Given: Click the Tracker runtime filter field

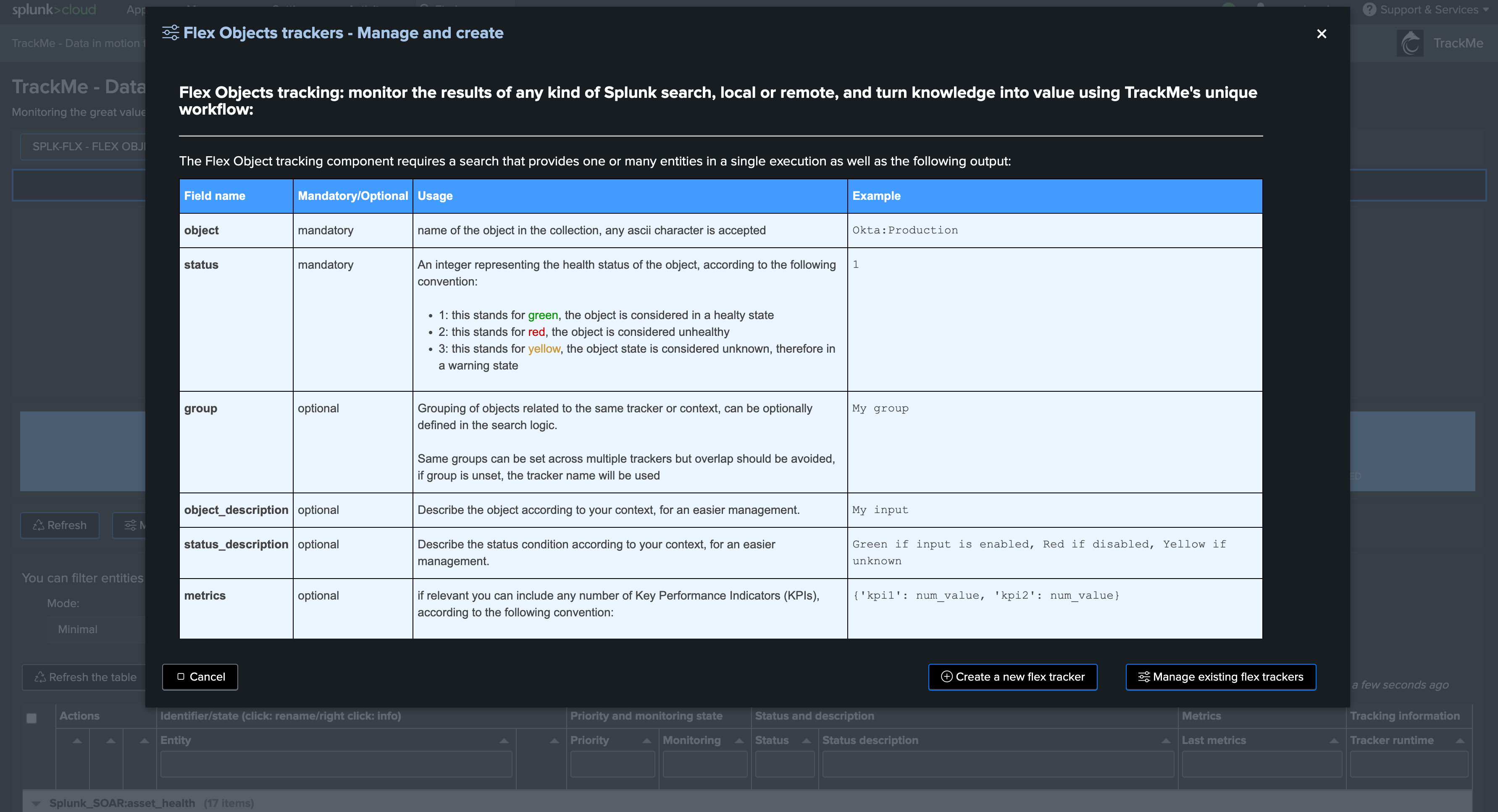Looking at the screenshot, I should (x=1409, y=764).
